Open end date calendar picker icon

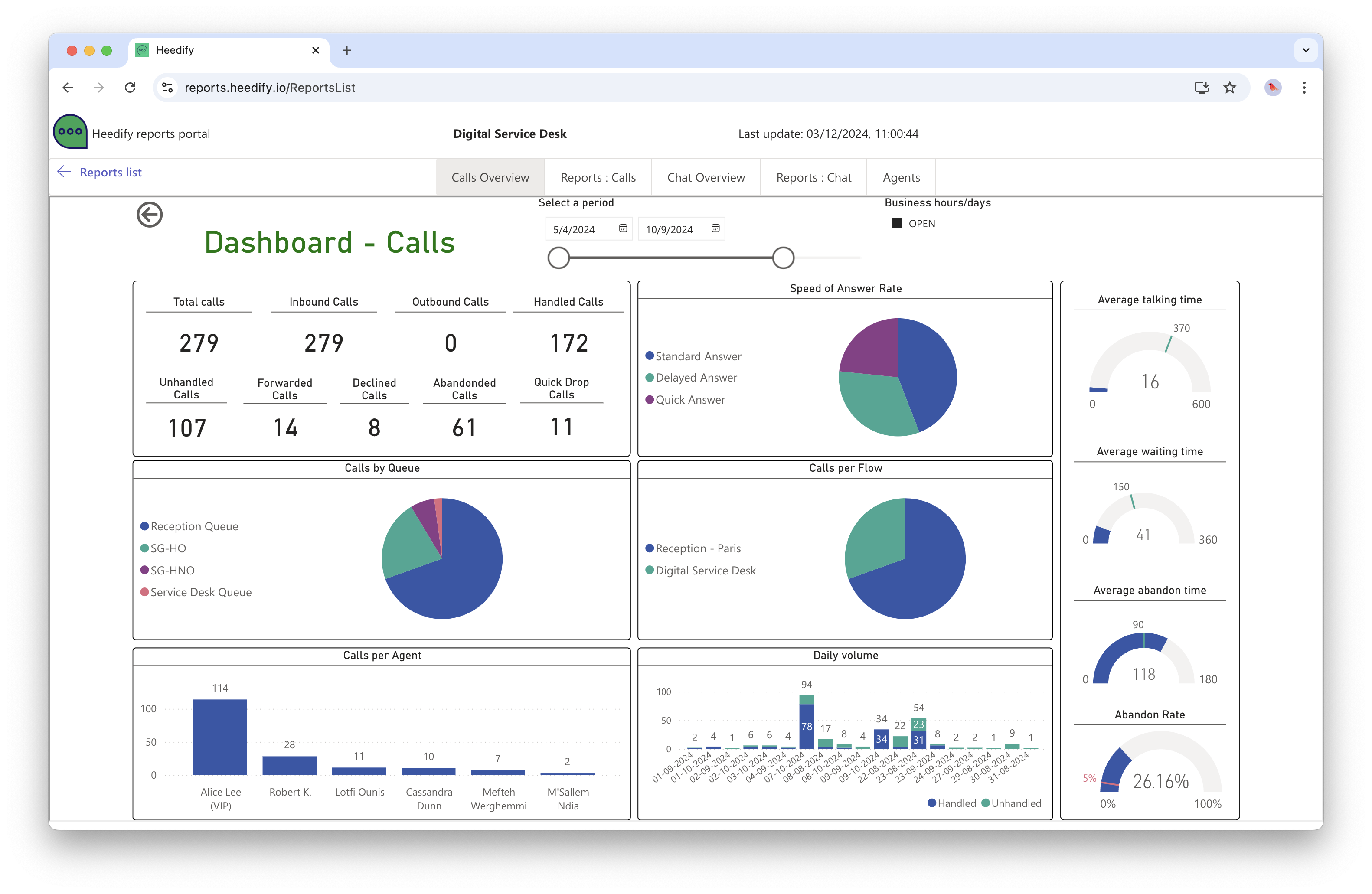(715, 229)
